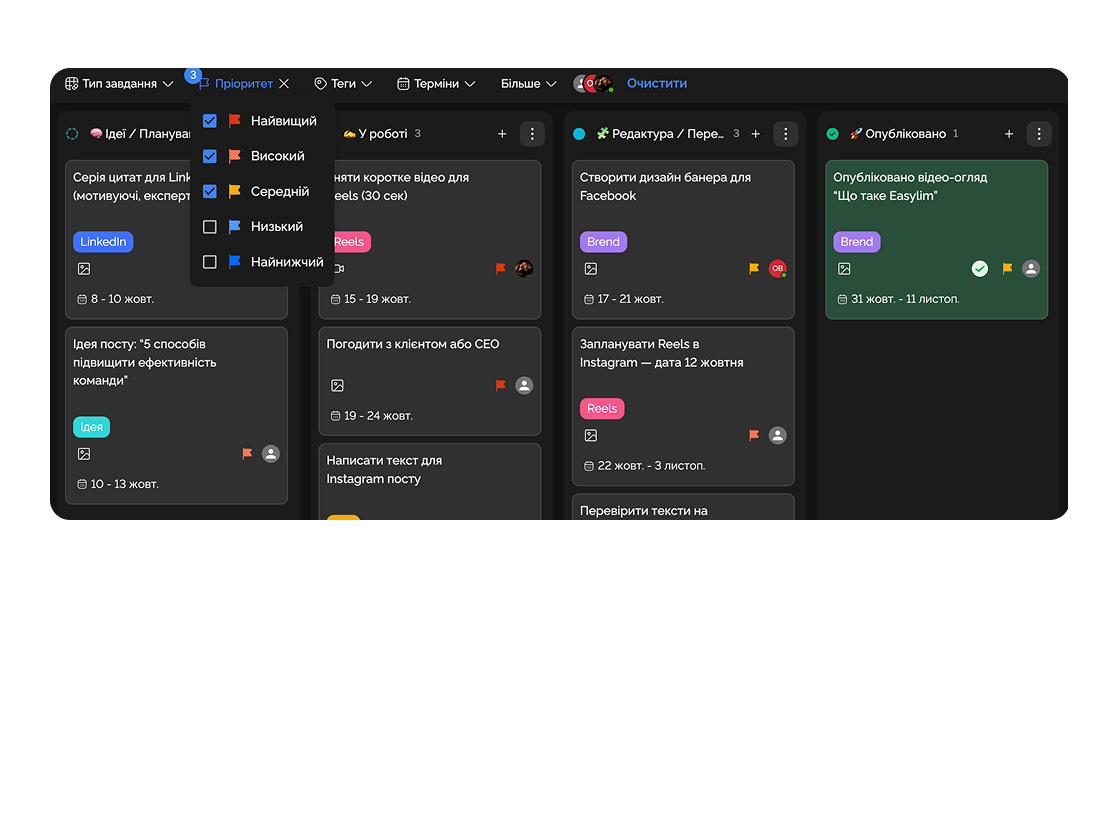The height and width of the screenshot is (838, 1118).
Task: Click the purple Brend tag on Facebook card
Action: click(x=603, y=242)
